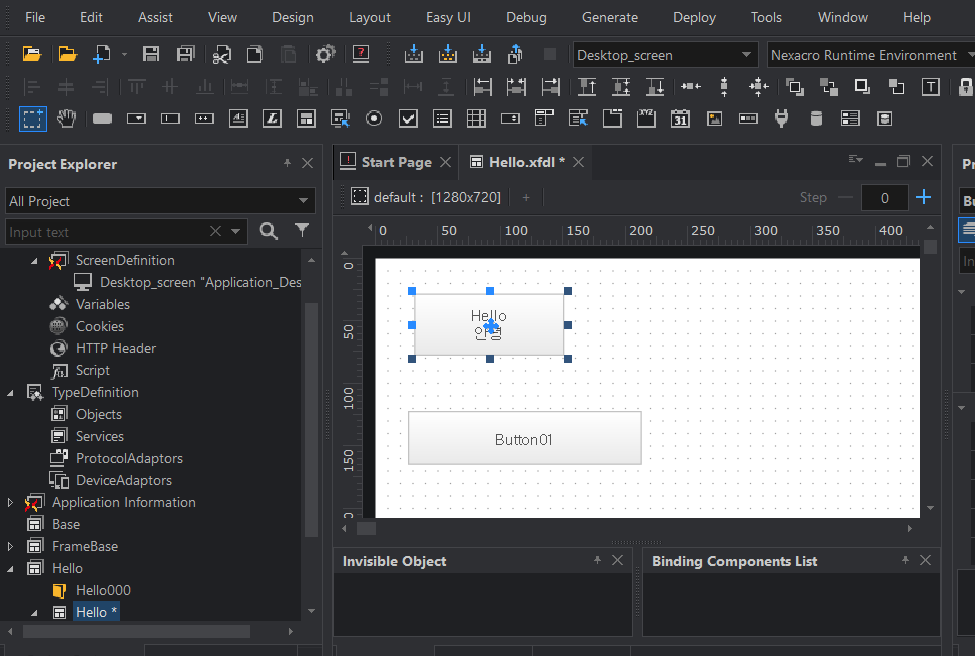Open the Deploy menu
This screenshot has height=656, width=975.
click(695, 17)
